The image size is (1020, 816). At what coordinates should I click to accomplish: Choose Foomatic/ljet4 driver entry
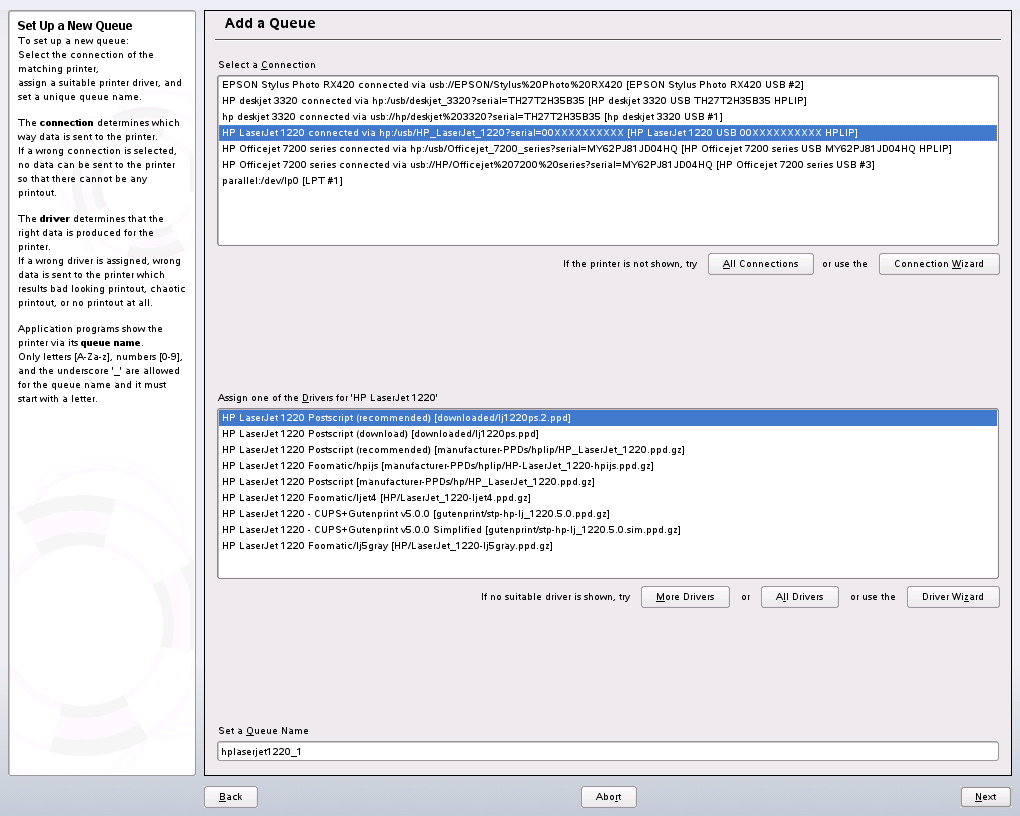[x=376, y=498]
